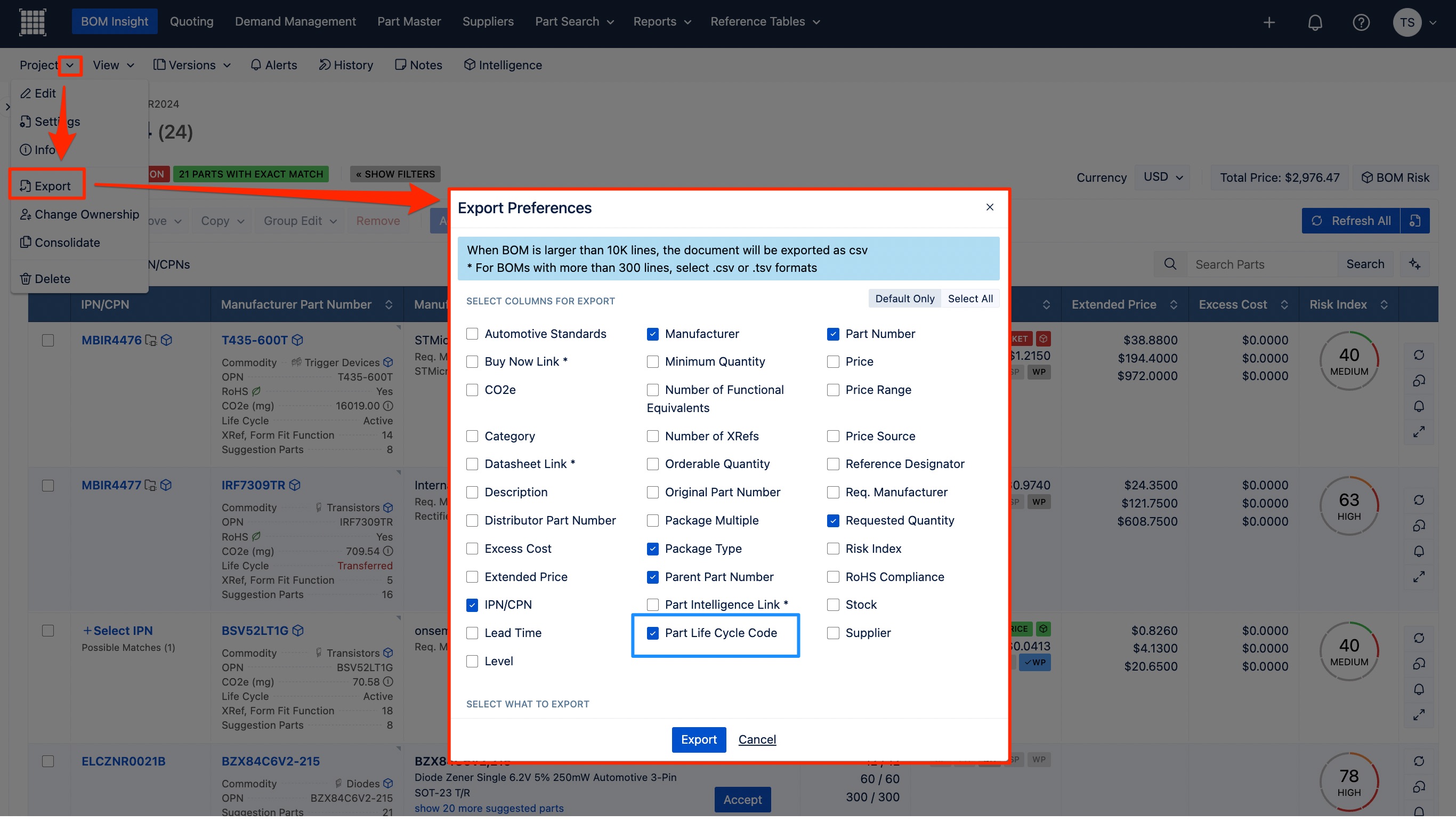Click the sidebar expand chevron at left edge
Image resolution: width=1456 pixels, height=838 pixels.
click(x=7, y=107)
